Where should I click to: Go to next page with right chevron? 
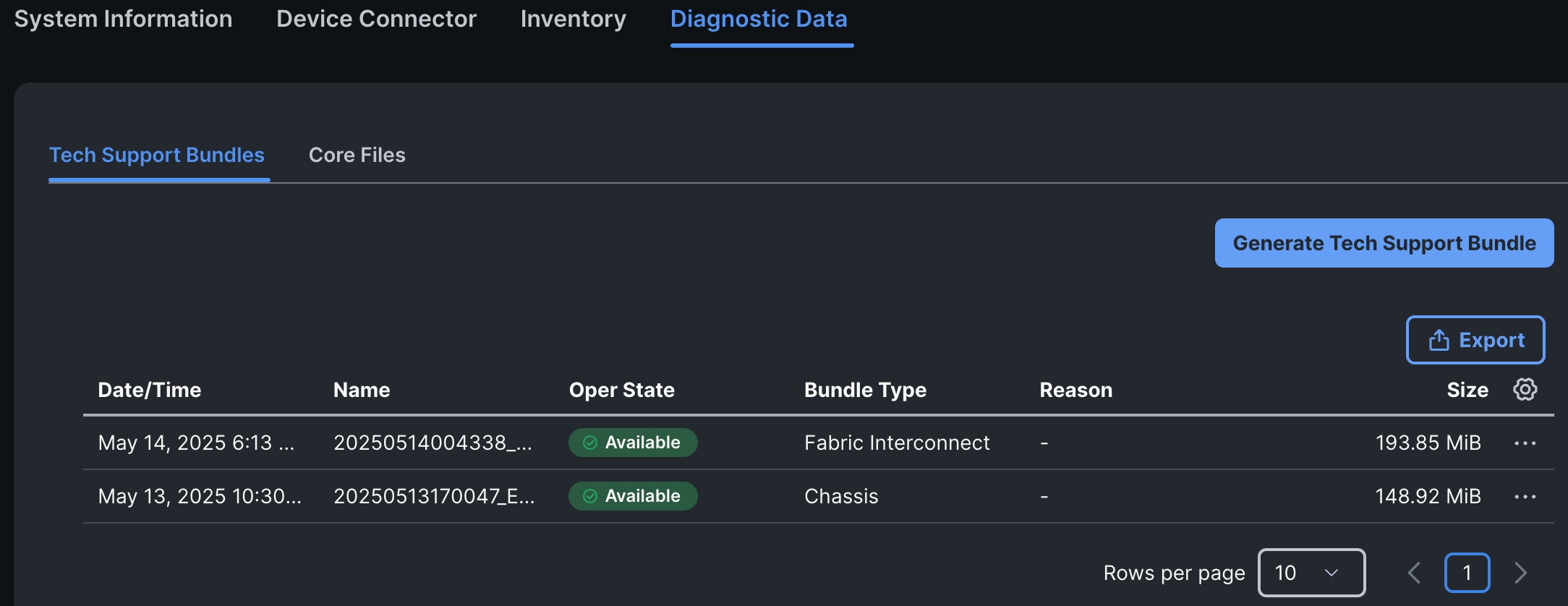[1520, 573]
